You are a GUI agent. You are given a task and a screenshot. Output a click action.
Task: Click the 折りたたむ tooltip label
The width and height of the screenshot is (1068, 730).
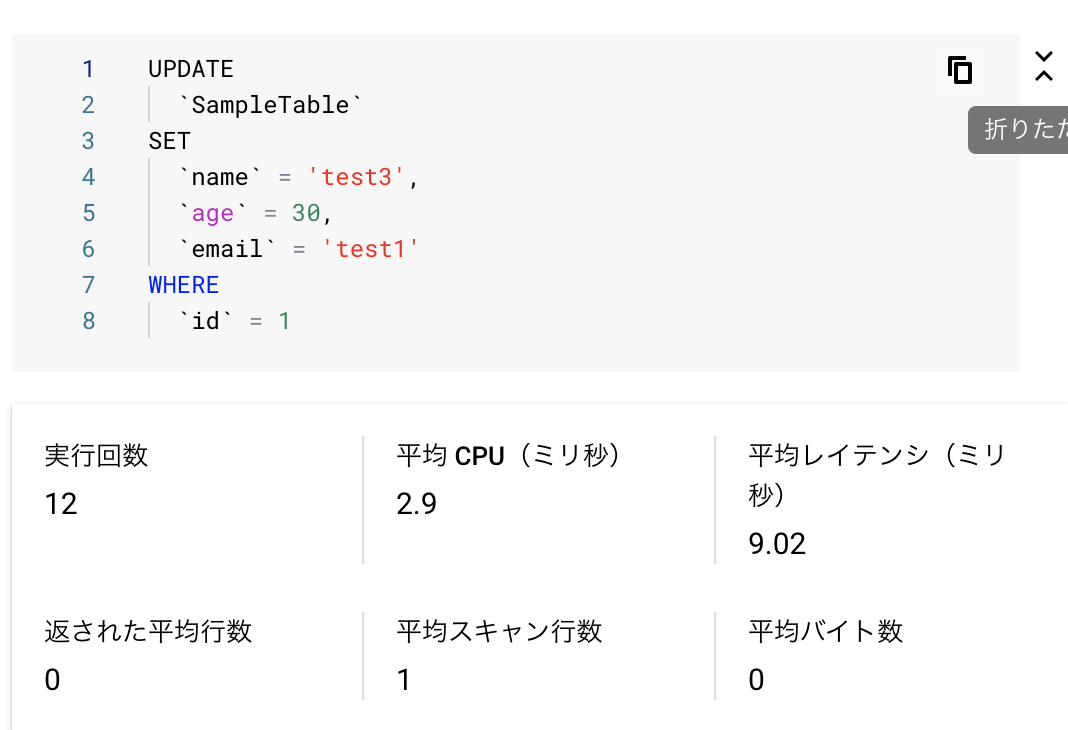[1018, 129]
